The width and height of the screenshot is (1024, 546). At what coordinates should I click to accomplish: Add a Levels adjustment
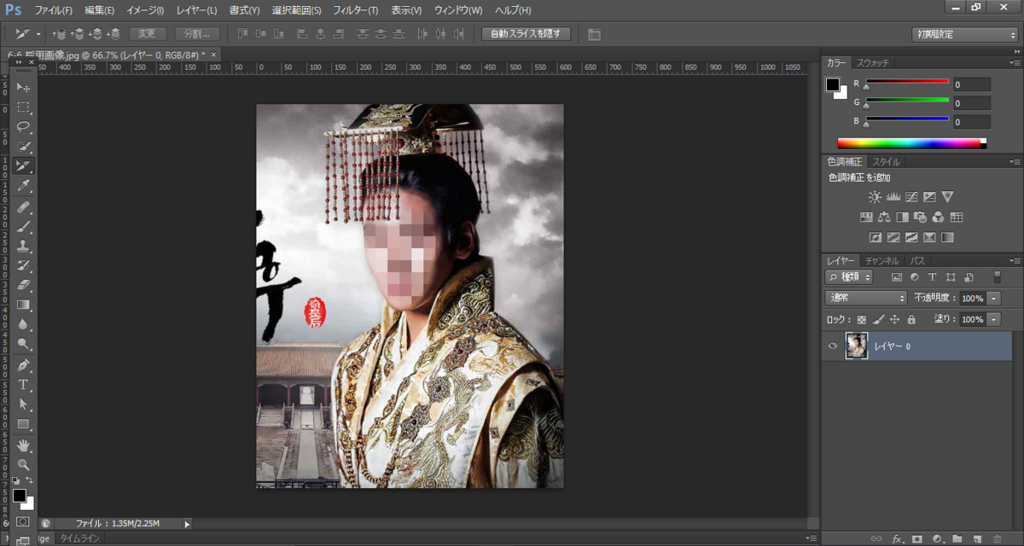coord(893,197)
